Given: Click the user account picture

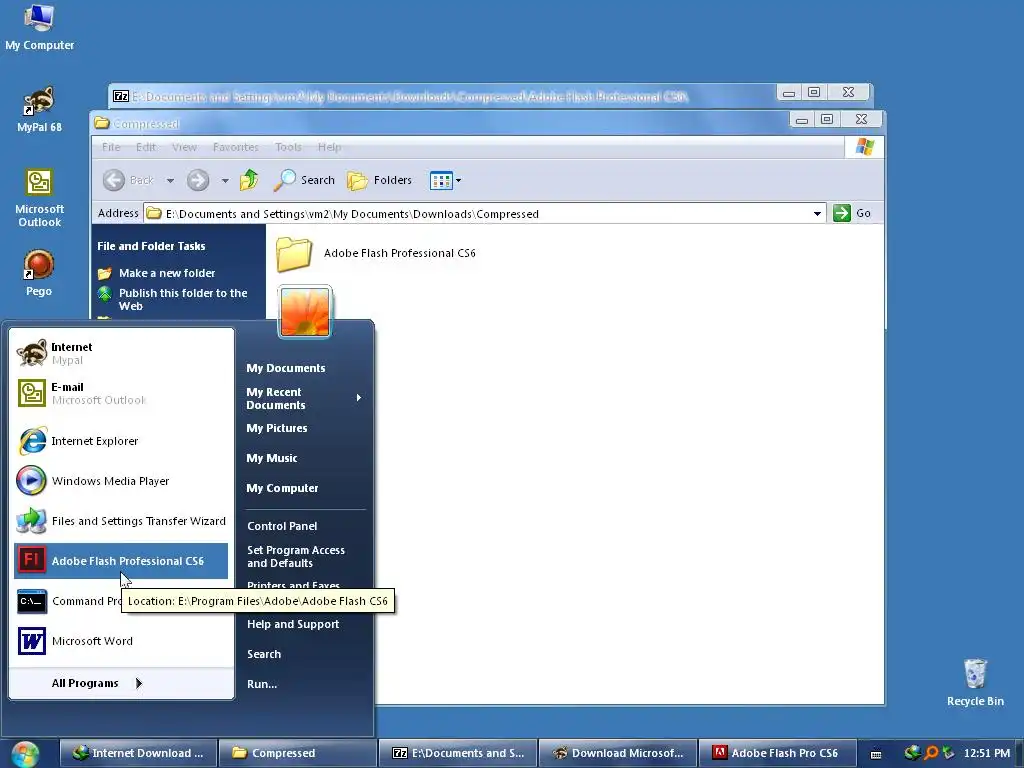Looking at the screenshot, I should [305, 312].
